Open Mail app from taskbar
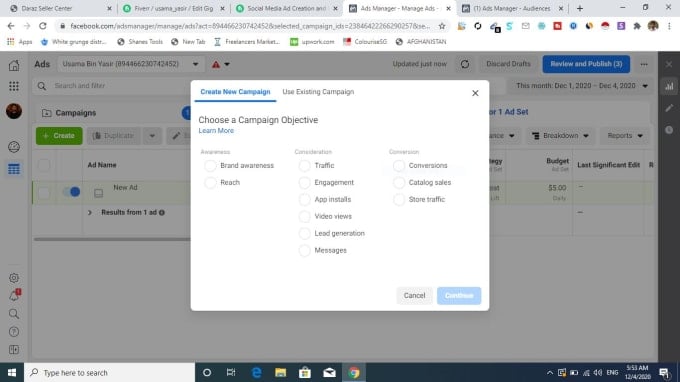This screenshot has height=382, width=680. click(x=329, y=372)
